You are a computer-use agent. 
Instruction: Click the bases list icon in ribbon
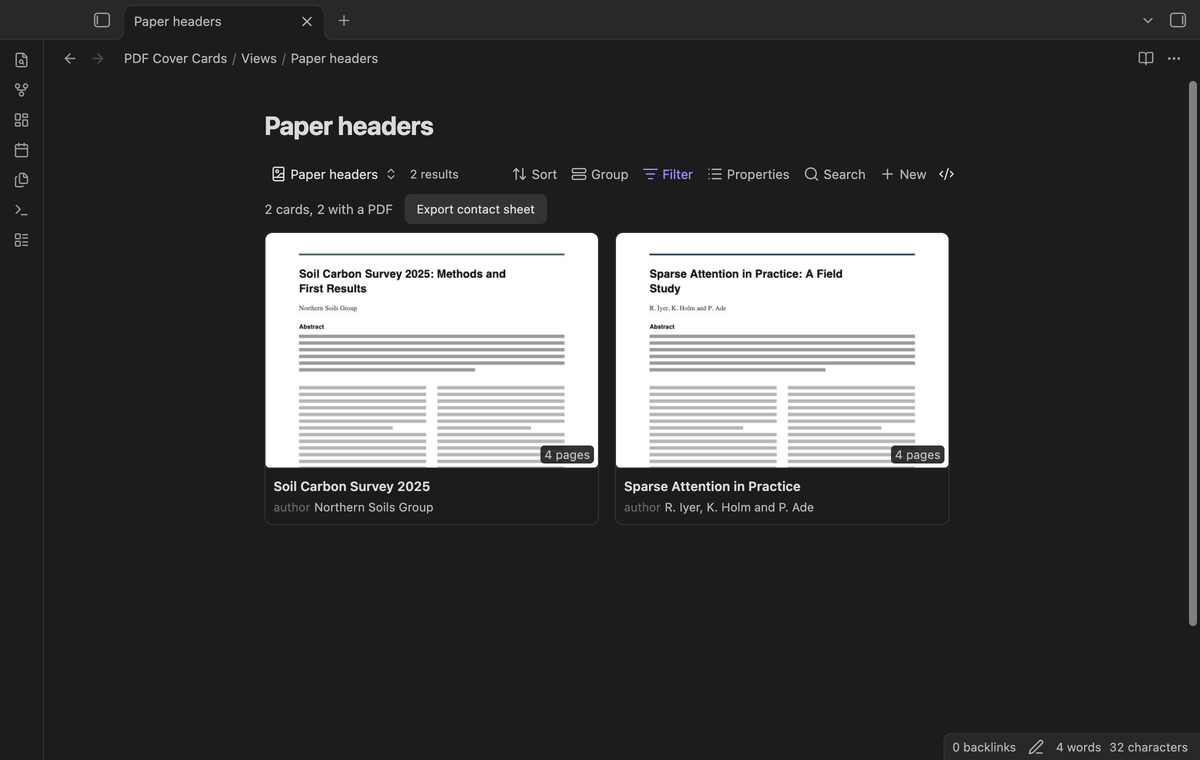[x=21, y=240]
